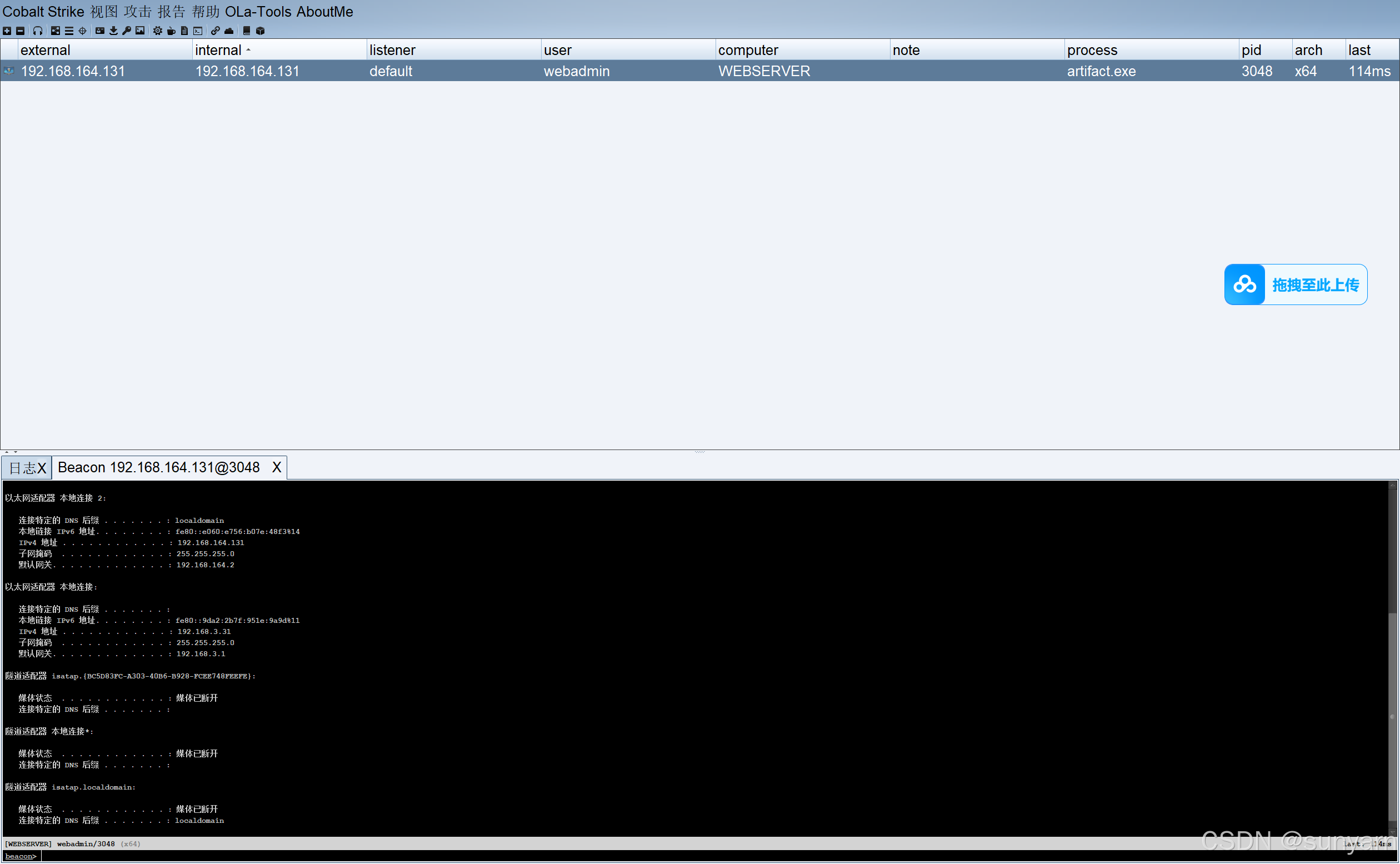Open the pivot graph view icon
The height and width of the screenshot is (864, 1400).
pyautogui.click(x=56, y=31)
